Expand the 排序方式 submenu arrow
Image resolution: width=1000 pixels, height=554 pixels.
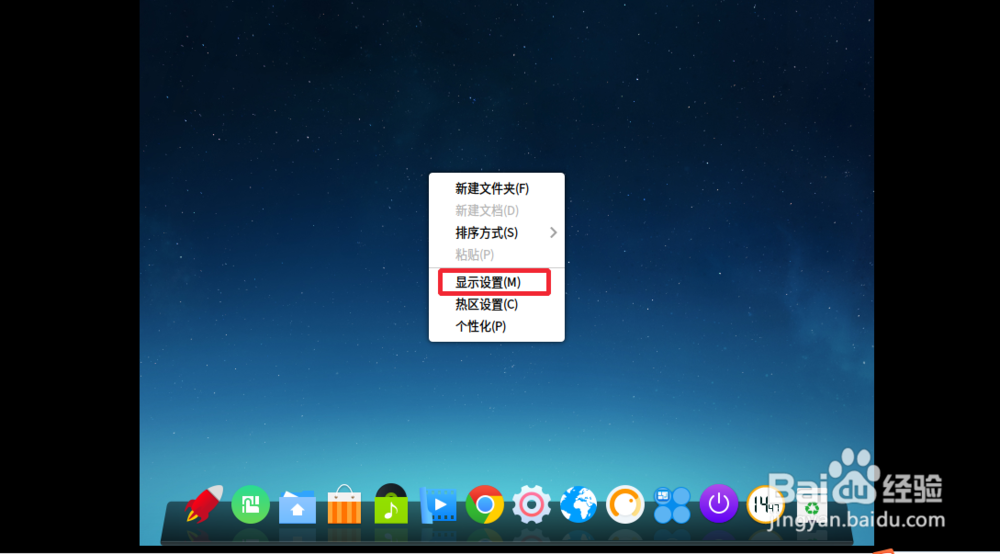click(x=553, y=233)
